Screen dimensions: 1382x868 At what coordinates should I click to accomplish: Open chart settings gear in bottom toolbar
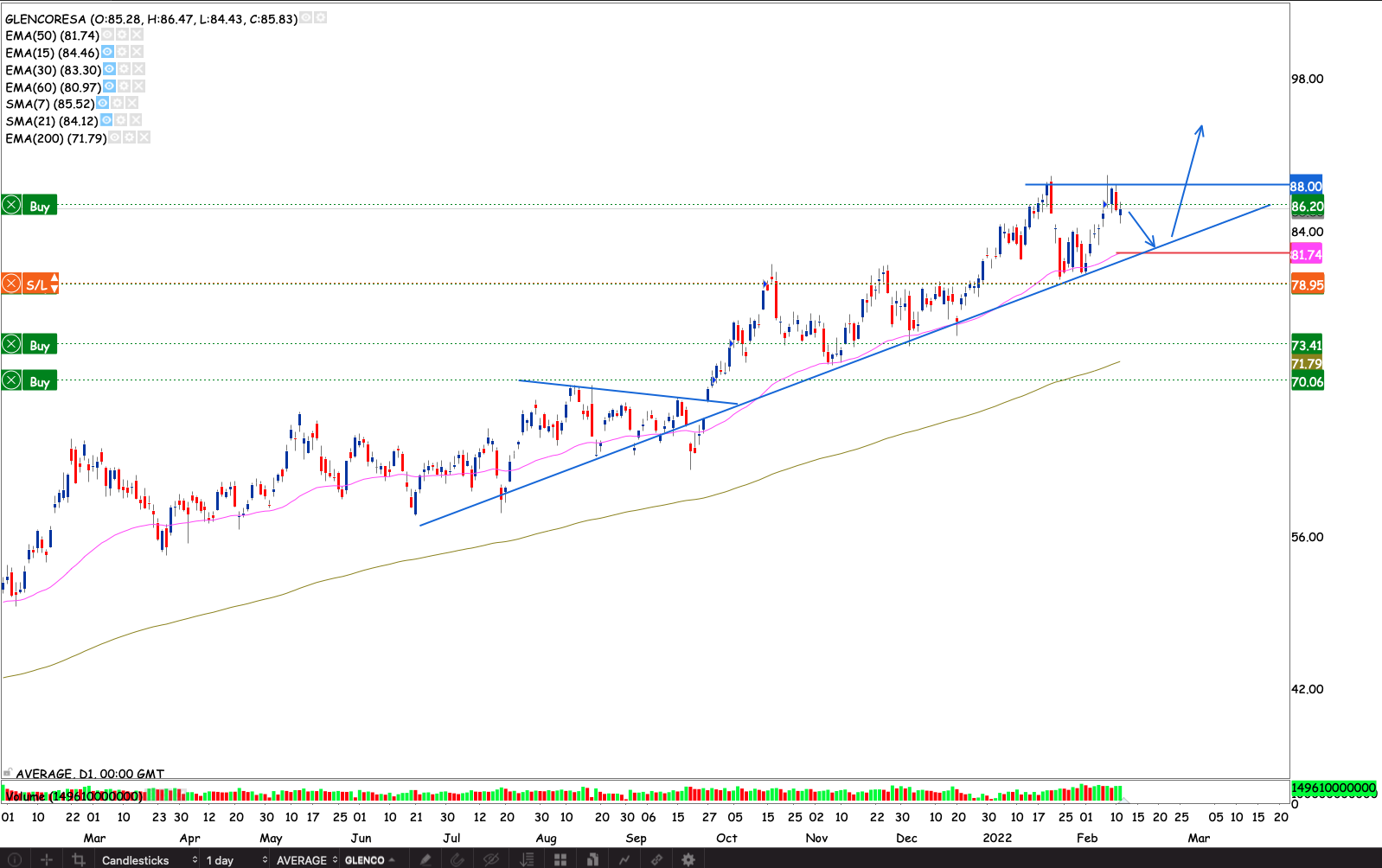(688, 859)
